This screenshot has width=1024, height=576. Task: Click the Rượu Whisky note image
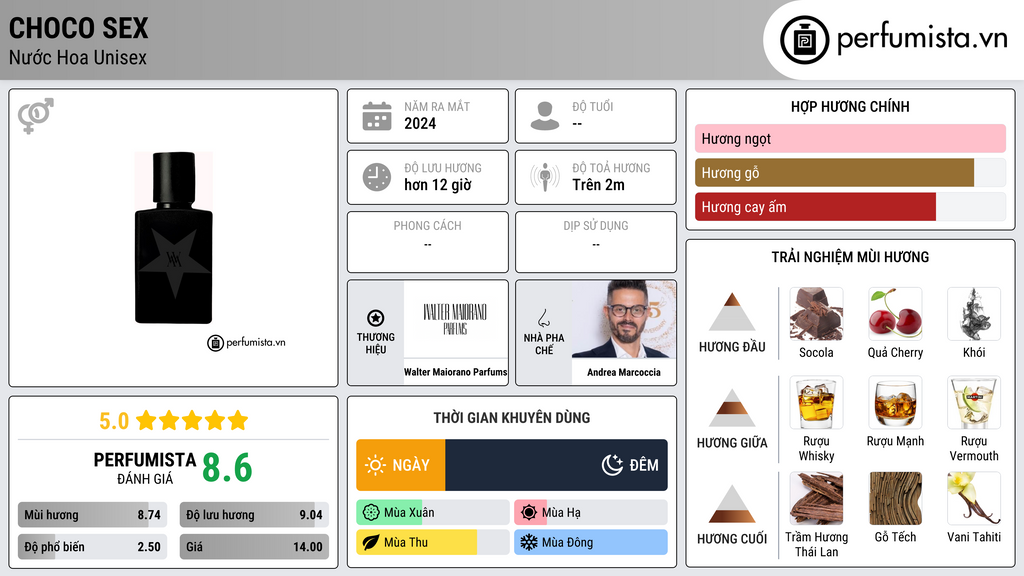816,402
